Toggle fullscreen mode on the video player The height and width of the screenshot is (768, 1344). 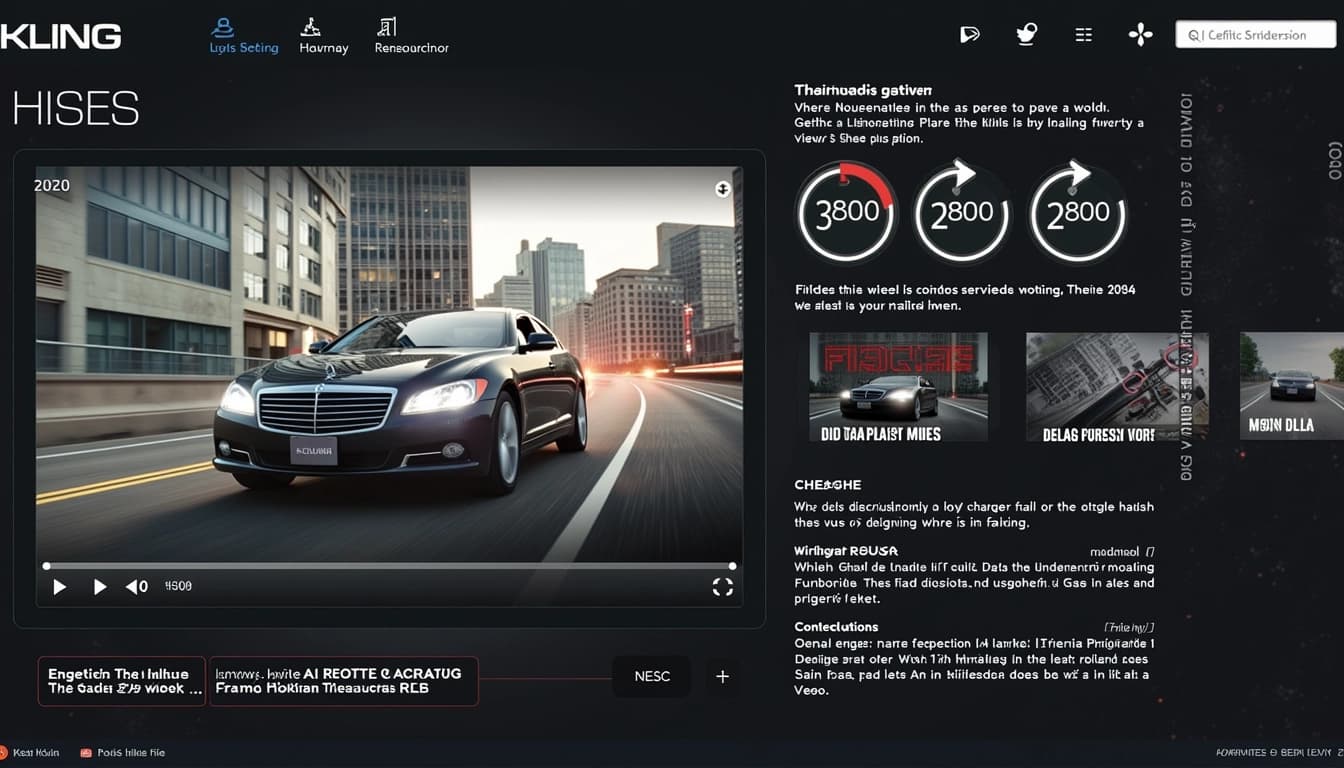(722, 587)
